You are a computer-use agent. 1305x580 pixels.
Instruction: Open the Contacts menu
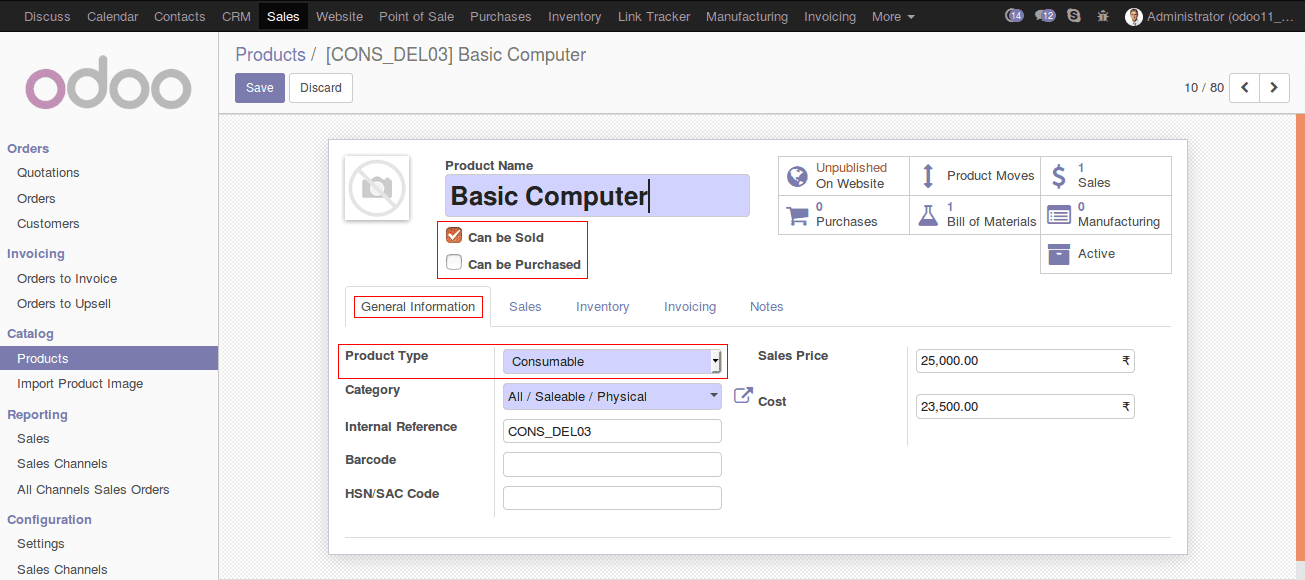180,16
